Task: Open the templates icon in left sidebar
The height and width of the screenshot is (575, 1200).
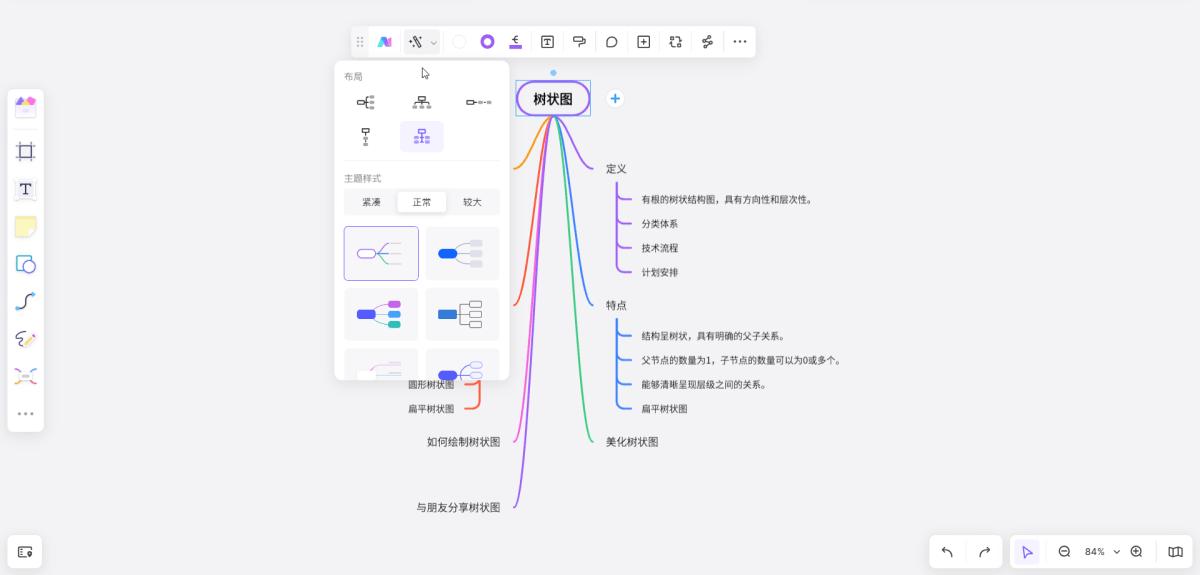Action: point(25,107)
